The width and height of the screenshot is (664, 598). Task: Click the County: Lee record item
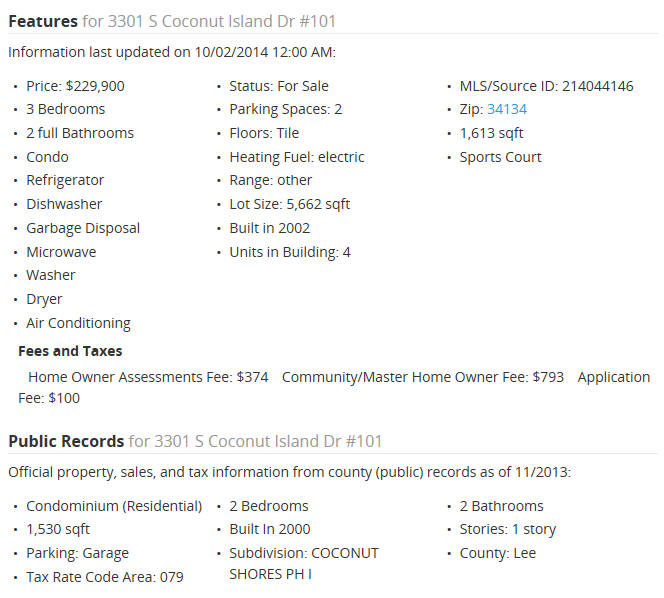498,553
